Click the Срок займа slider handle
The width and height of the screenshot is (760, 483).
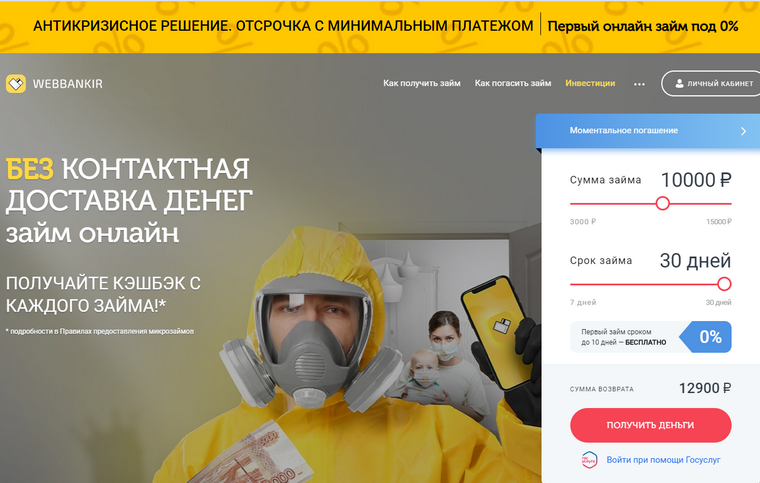tap(724, 284)
